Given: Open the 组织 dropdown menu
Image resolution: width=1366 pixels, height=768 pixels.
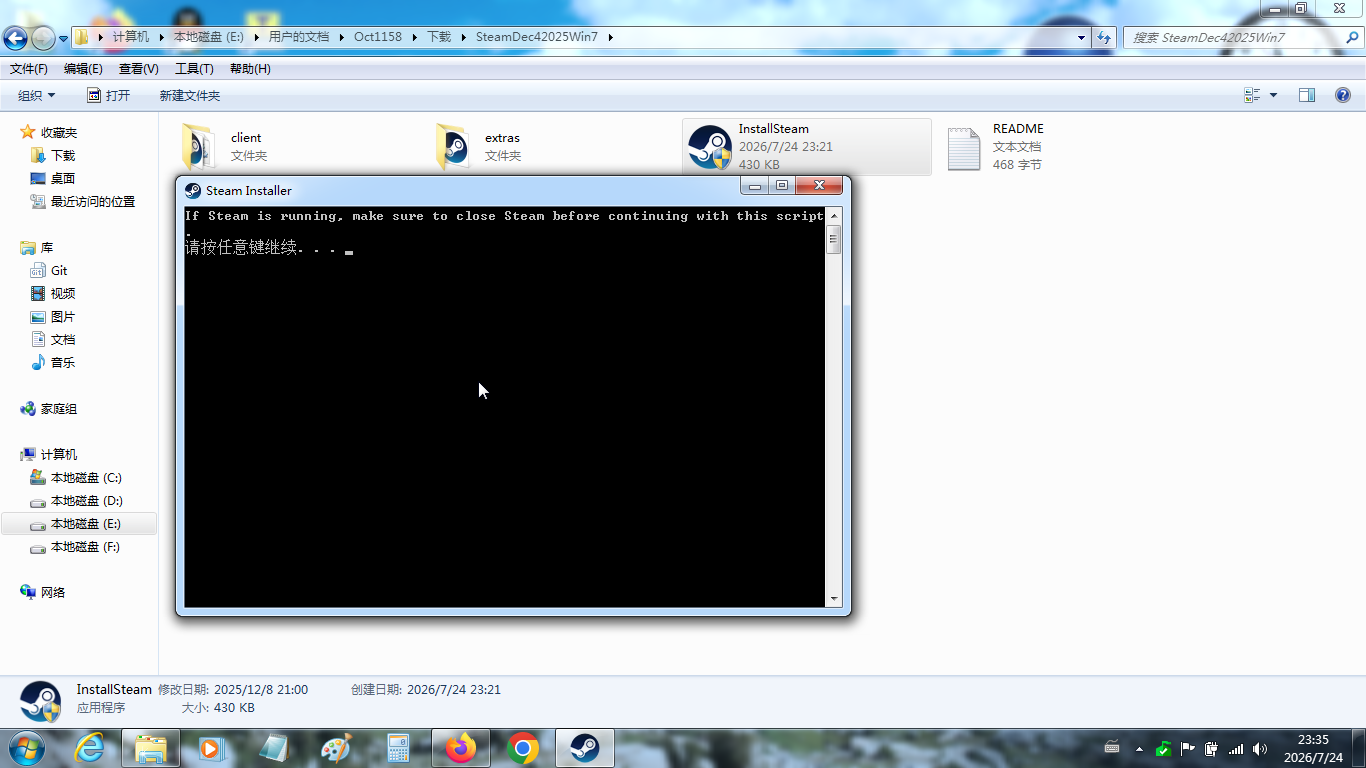Looking at the screenshot, I should (37, 95).
